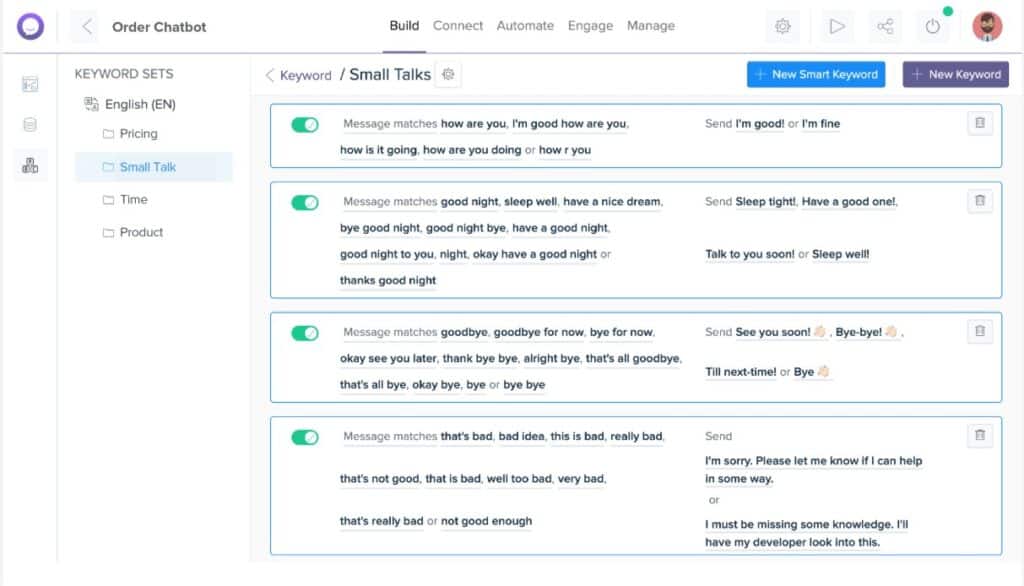Click the New Keyword button
Screen dimensions: 1024x586
point(955,74)
